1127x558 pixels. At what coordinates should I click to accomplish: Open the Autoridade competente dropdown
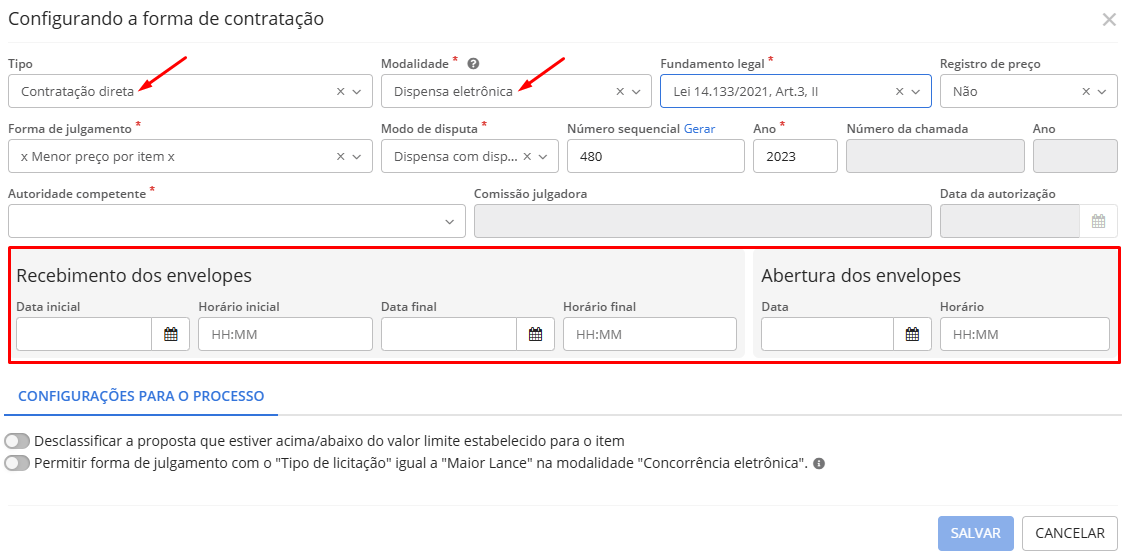(237, 221)
